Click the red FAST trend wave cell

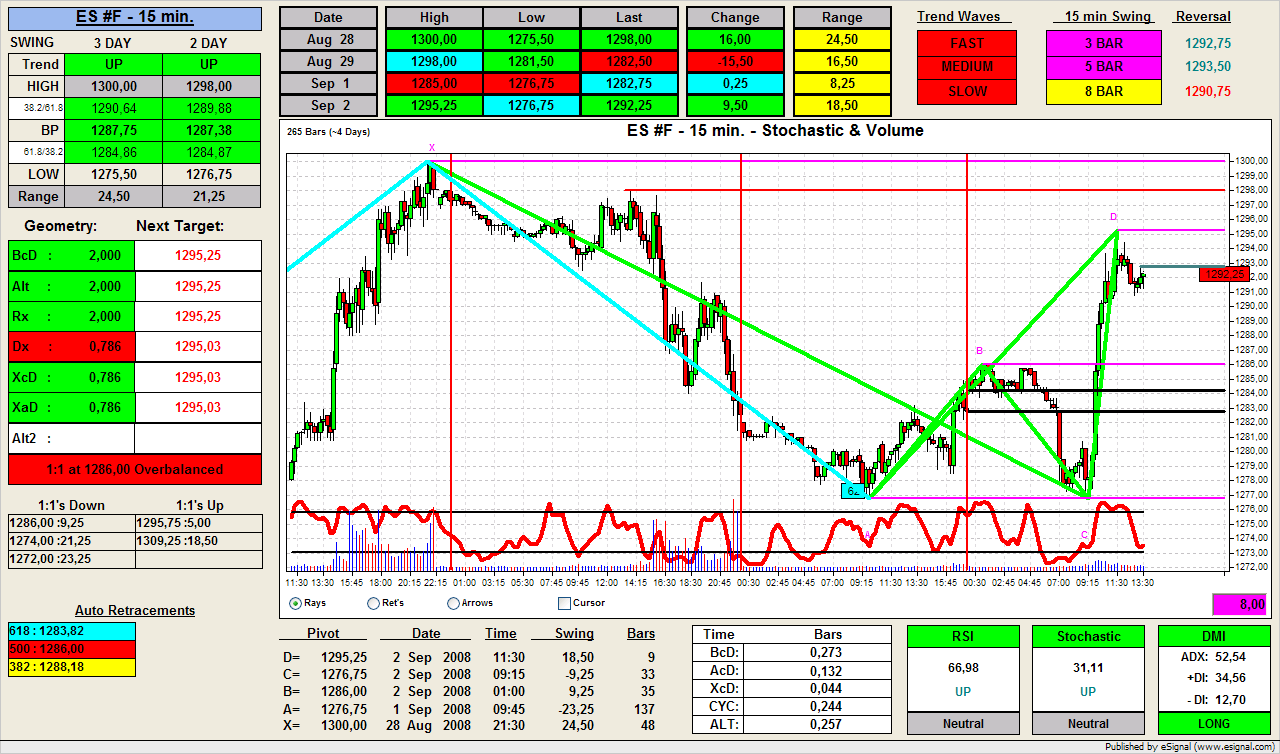coord(967,43)
